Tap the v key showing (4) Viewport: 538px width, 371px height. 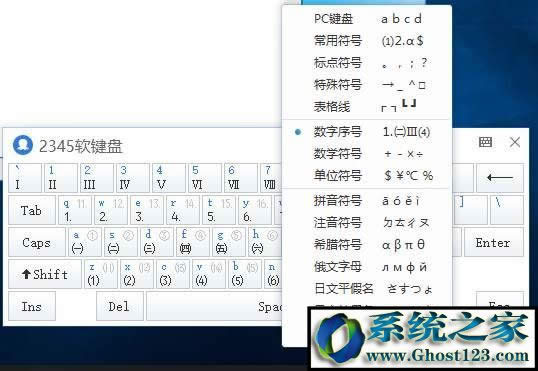pos(209,274)
